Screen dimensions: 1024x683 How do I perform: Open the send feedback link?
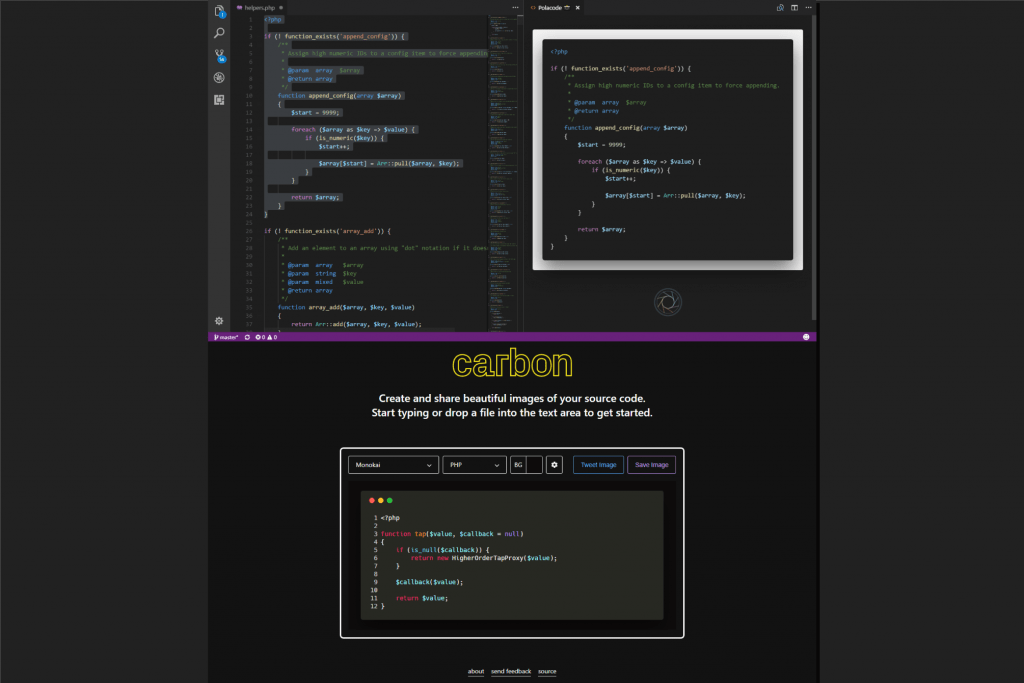[511, 672]
